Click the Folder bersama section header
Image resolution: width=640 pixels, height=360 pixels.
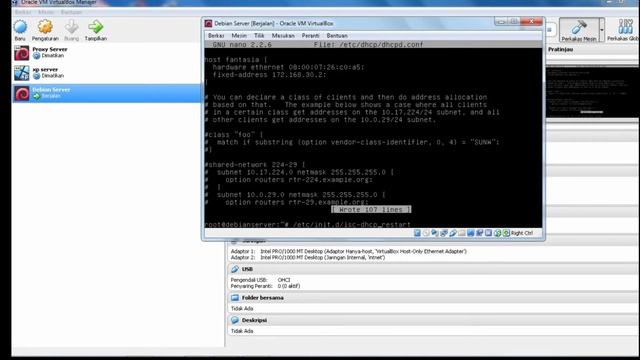click(433, 298)
